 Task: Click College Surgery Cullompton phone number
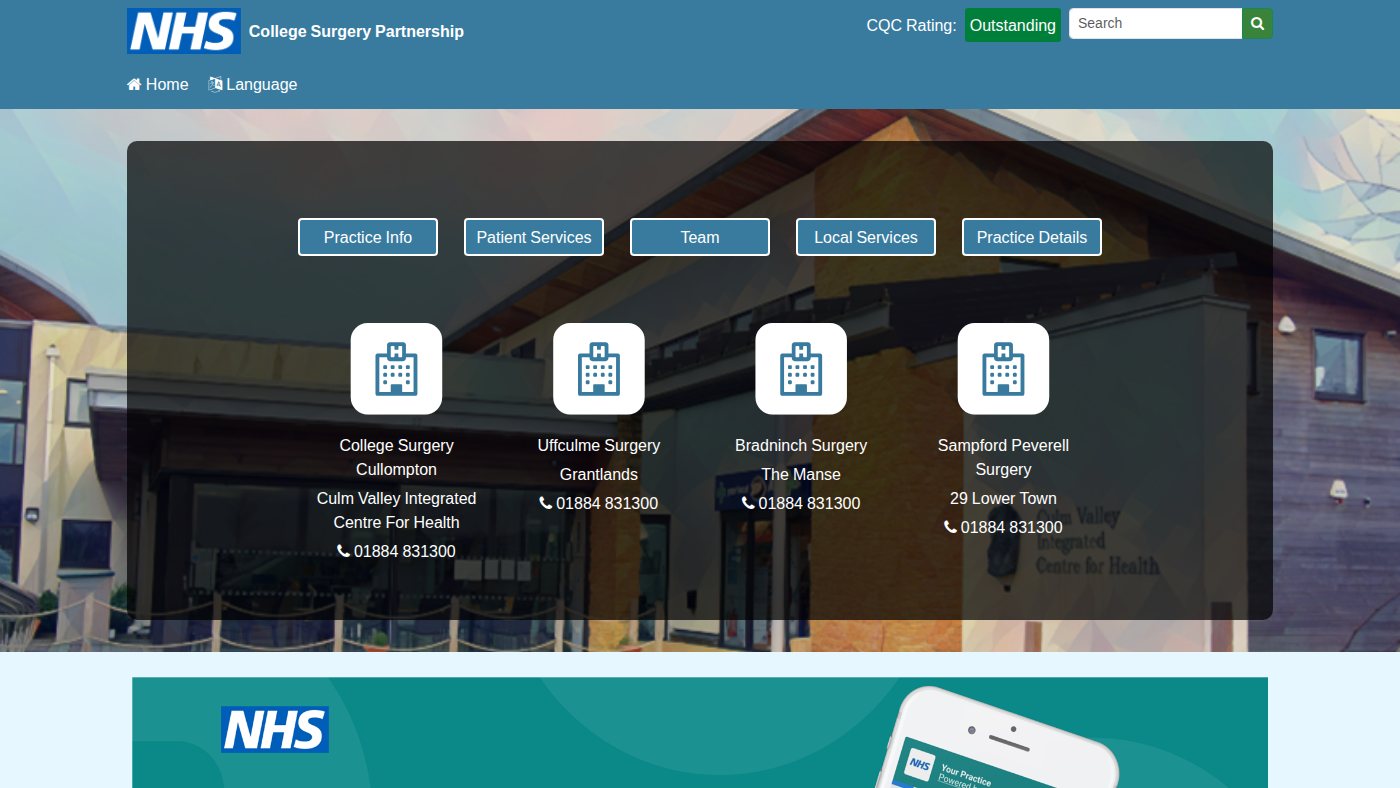[x=396, y=551]
